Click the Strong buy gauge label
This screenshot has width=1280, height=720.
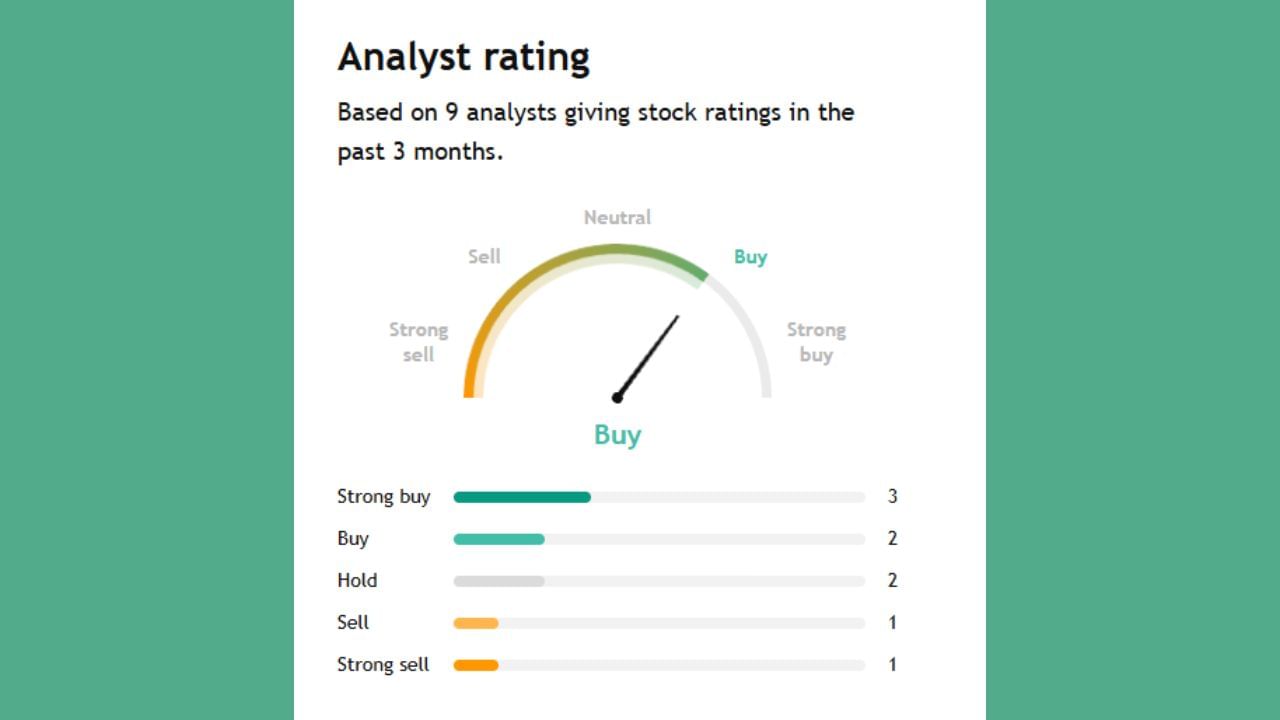(x=816, y=342)
